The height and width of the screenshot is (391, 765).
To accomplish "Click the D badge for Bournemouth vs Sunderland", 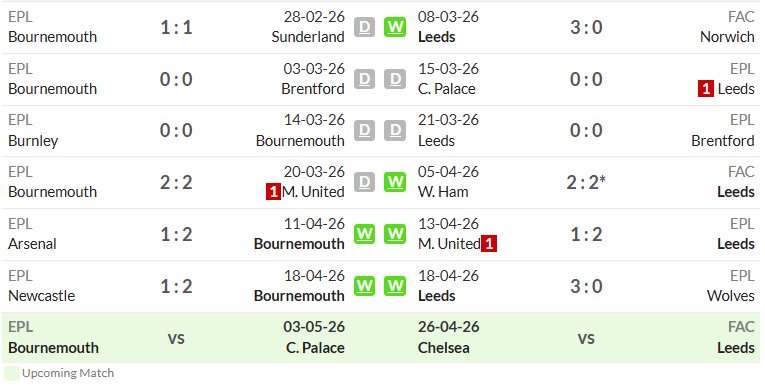I will [364, 27].
